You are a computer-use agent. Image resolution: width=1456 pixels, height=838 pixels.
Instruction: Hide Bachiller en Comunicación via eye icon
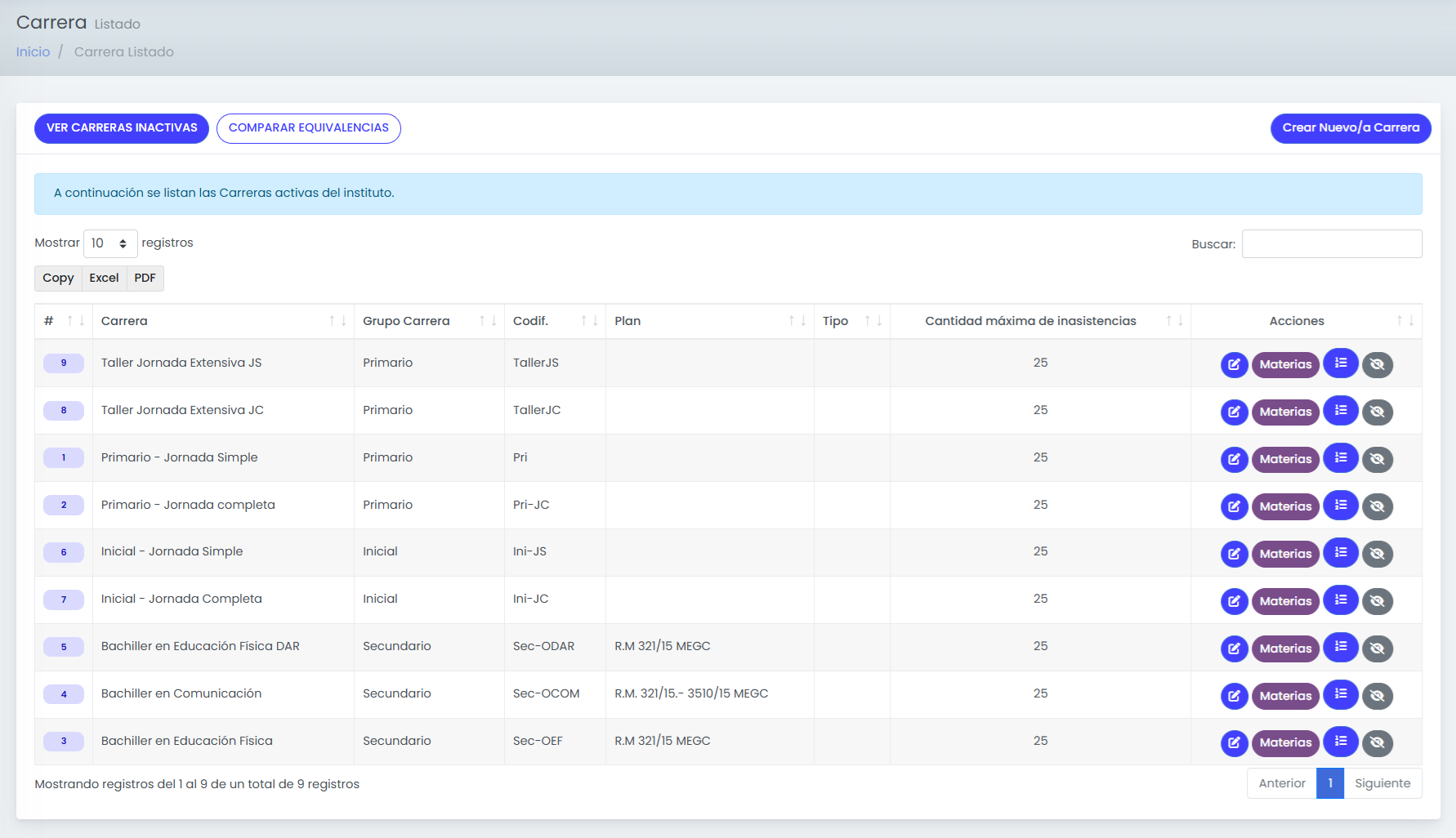1378,696
